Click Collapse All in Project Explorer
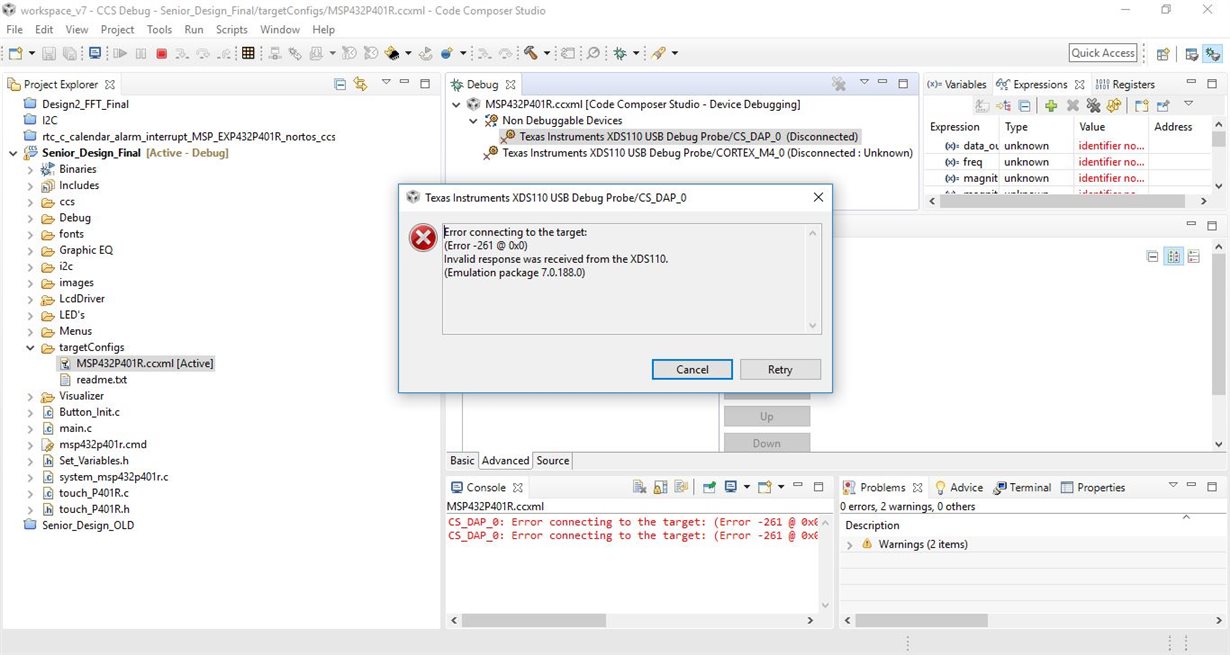This screenshot has height=655, width=1230. [340, 84]
